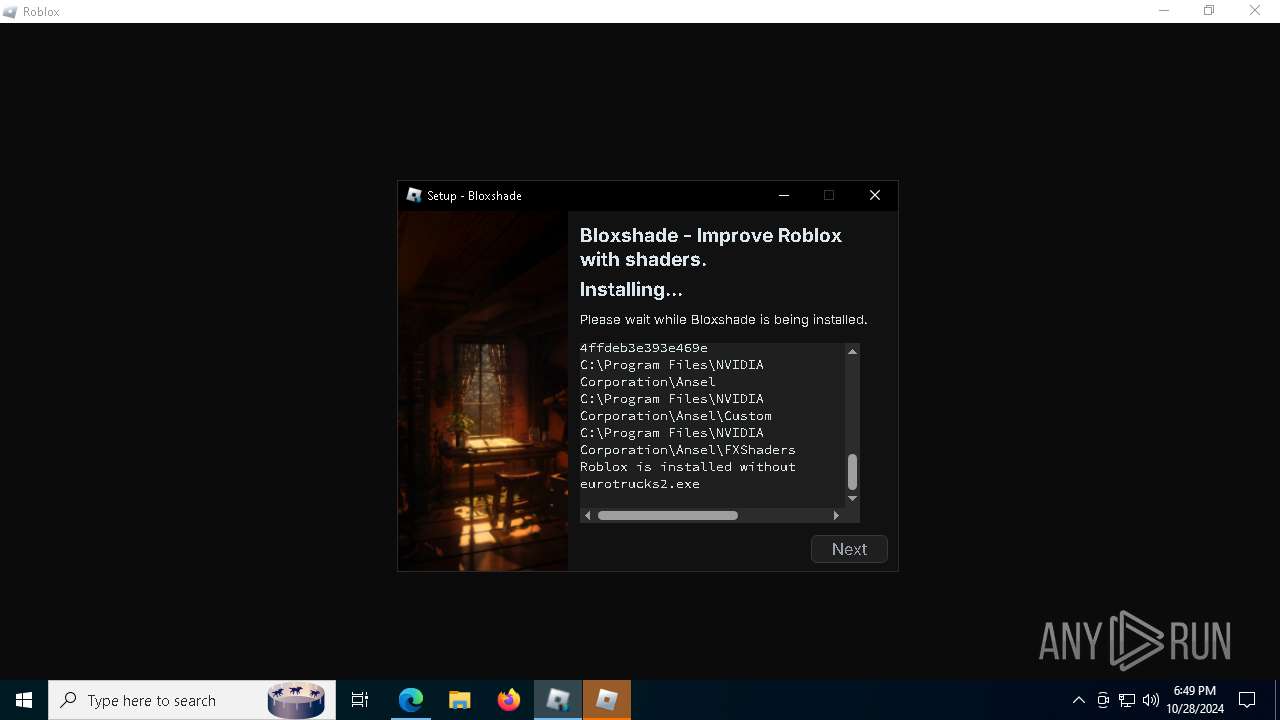Click the network tray icon
1280x720 pixels.
pos(1127,700)
